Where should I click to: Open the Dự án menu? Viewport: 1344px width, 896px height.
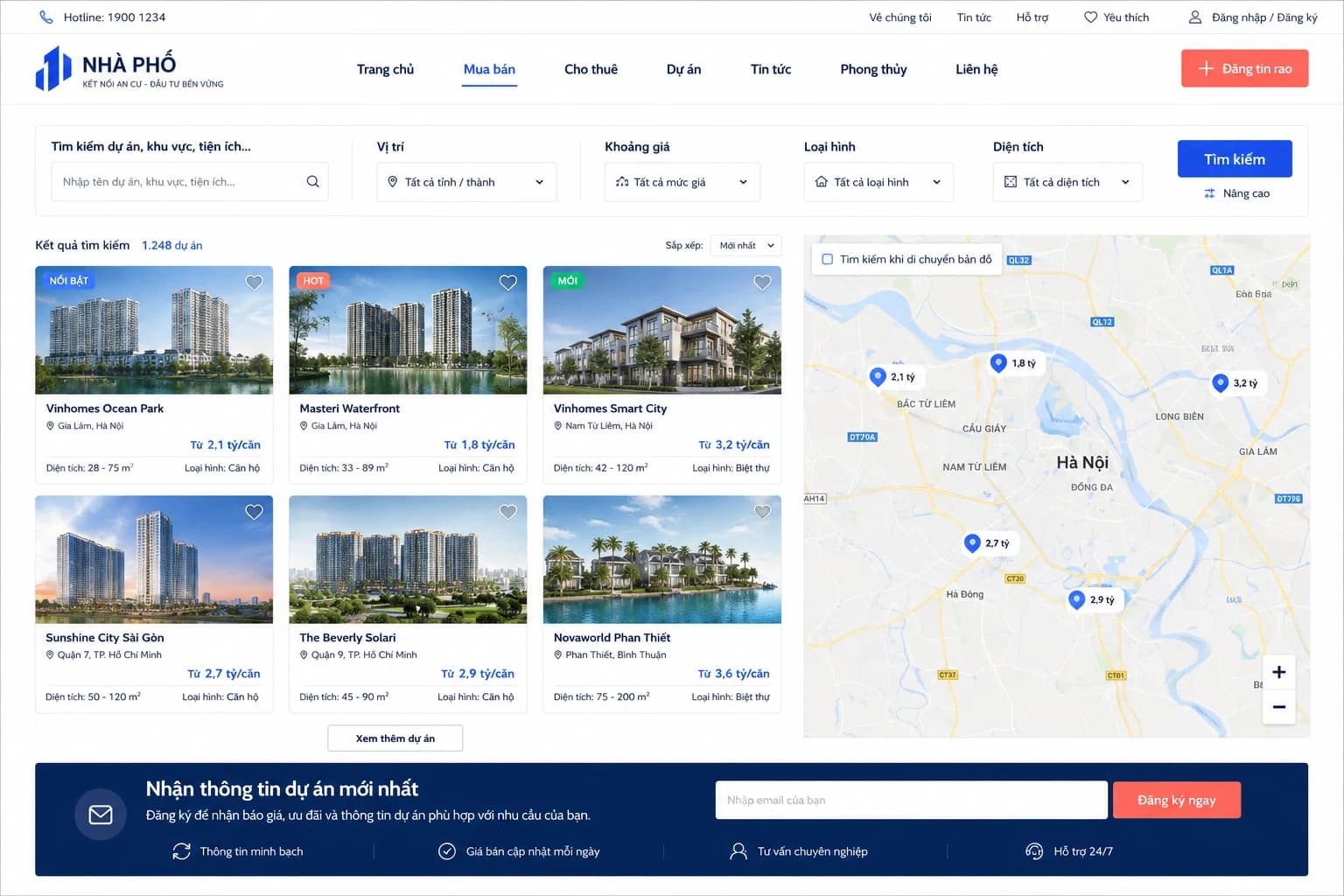click(x=683, y=69)
